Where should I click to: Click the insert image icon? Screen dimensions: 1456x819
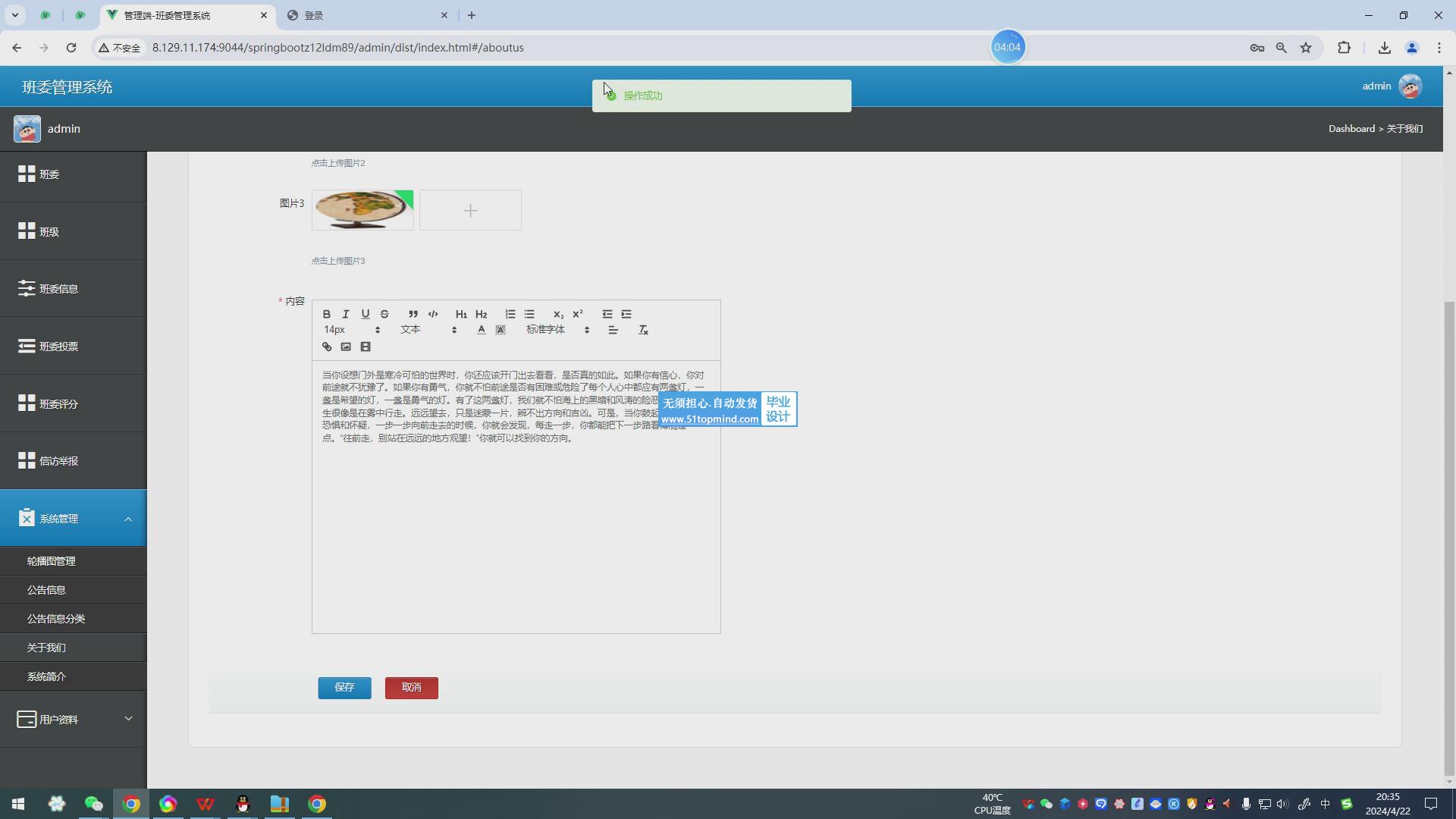346,347
